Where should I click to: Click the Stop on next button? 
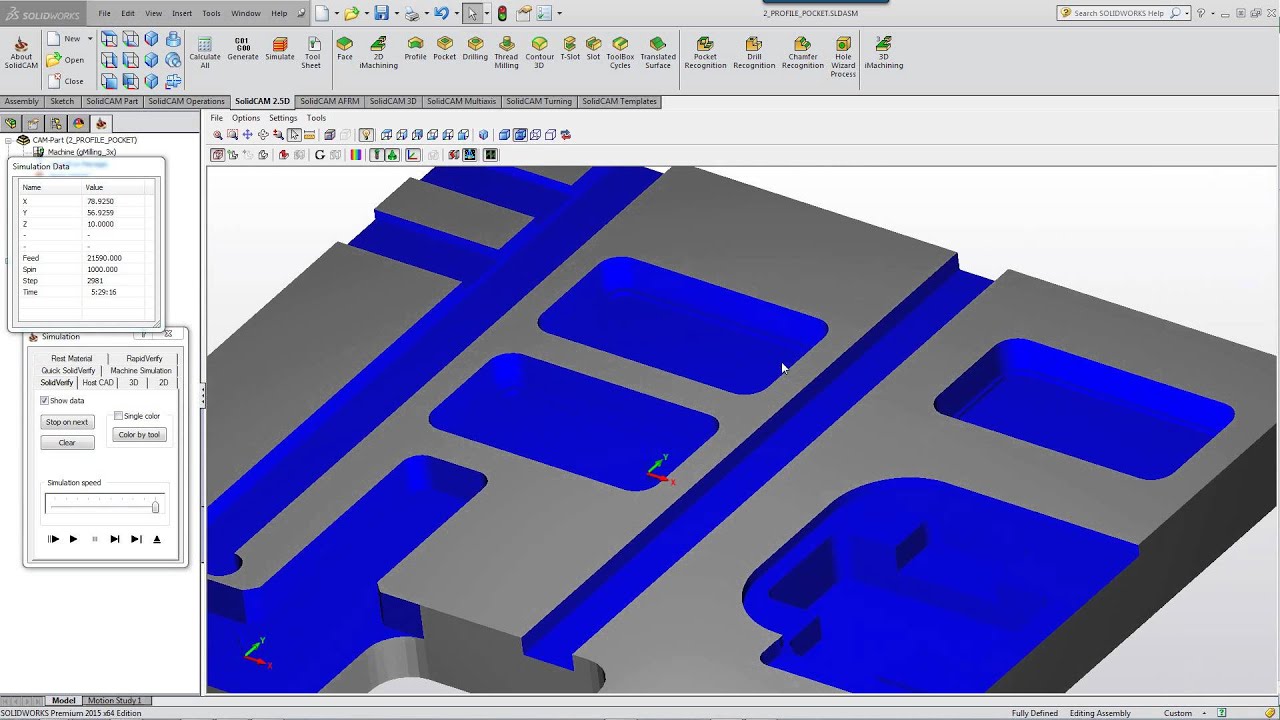[67, 422]
